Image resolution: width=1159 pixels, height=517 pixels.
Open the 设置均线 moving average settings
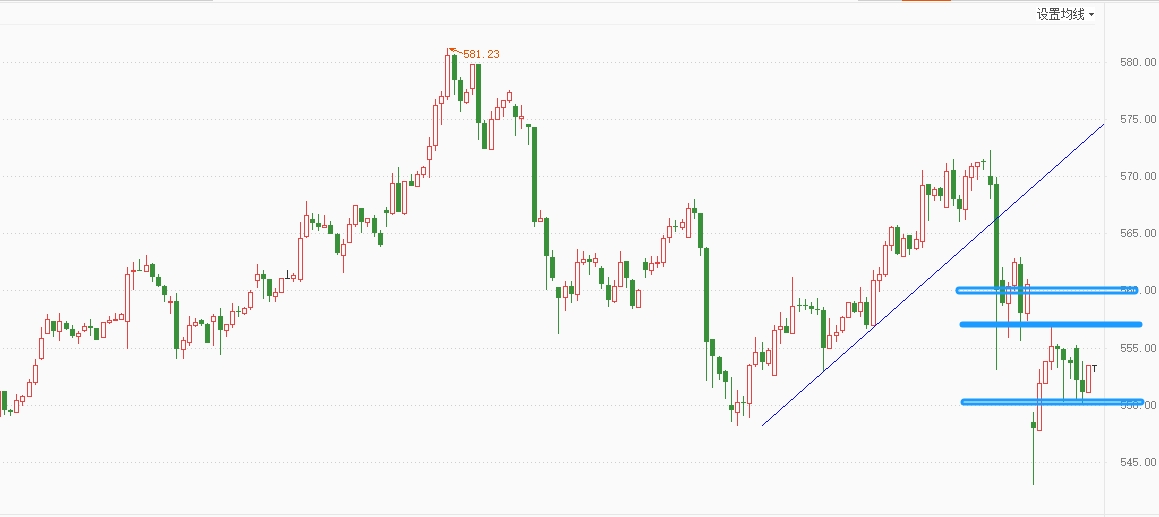click(x=1060, y=14)
